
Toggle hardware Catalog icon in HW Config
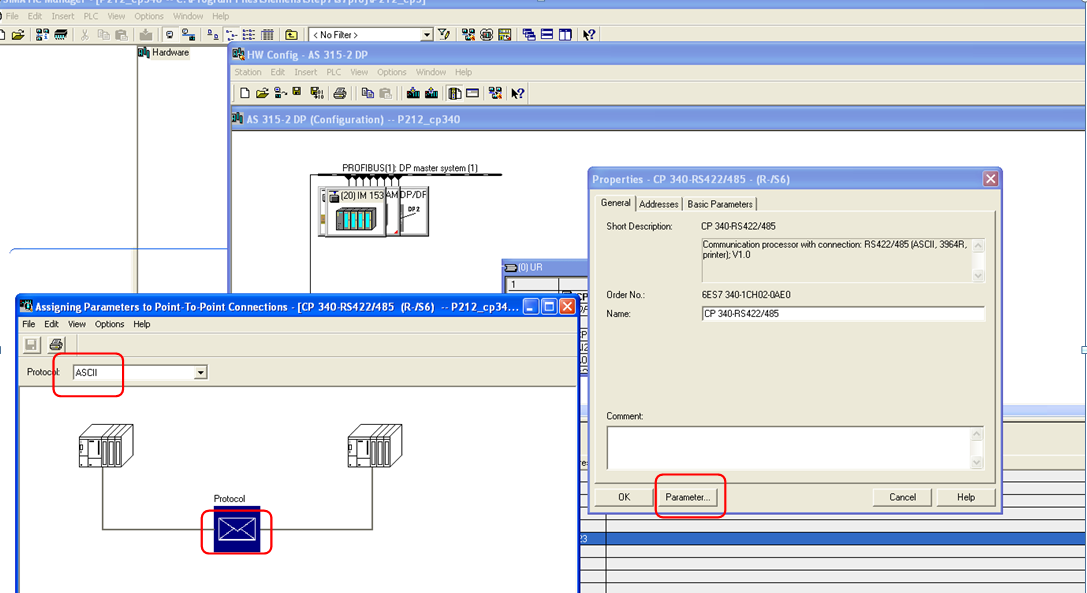click(455, 93)
